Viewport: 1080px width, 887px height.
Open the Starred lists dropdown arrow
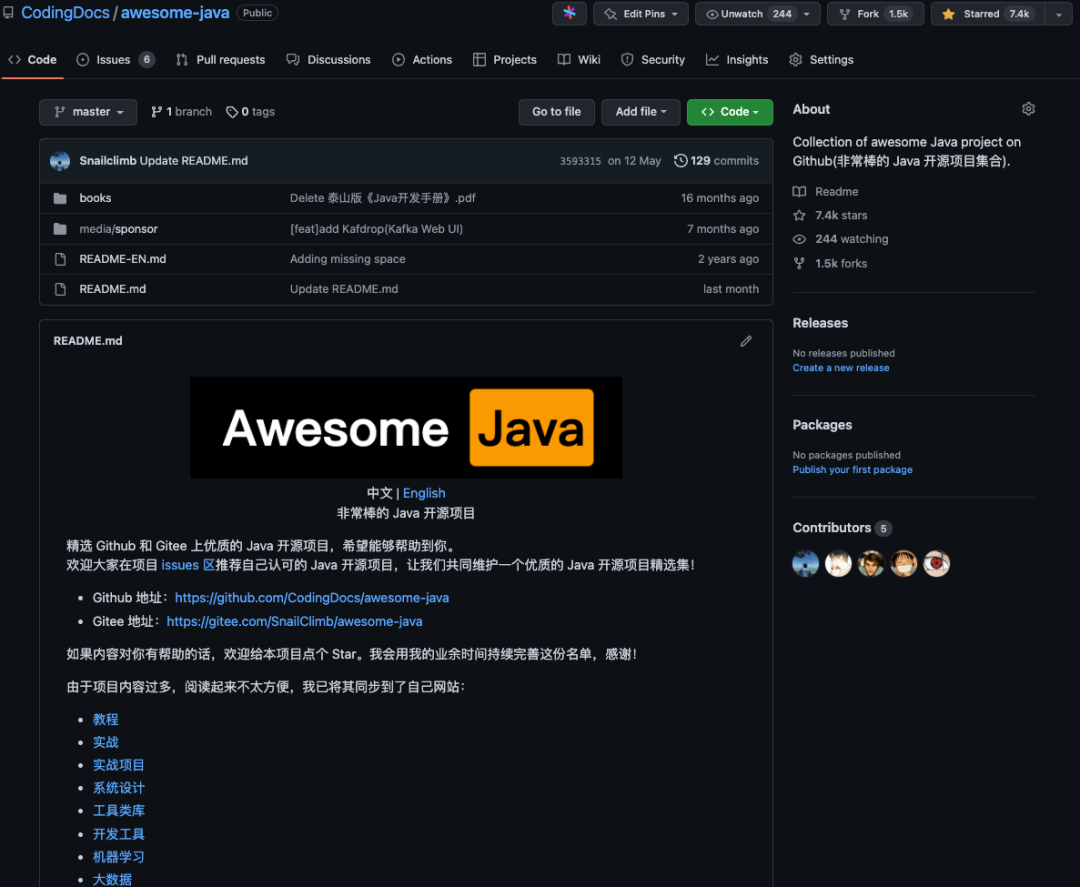pos(1059,14)
